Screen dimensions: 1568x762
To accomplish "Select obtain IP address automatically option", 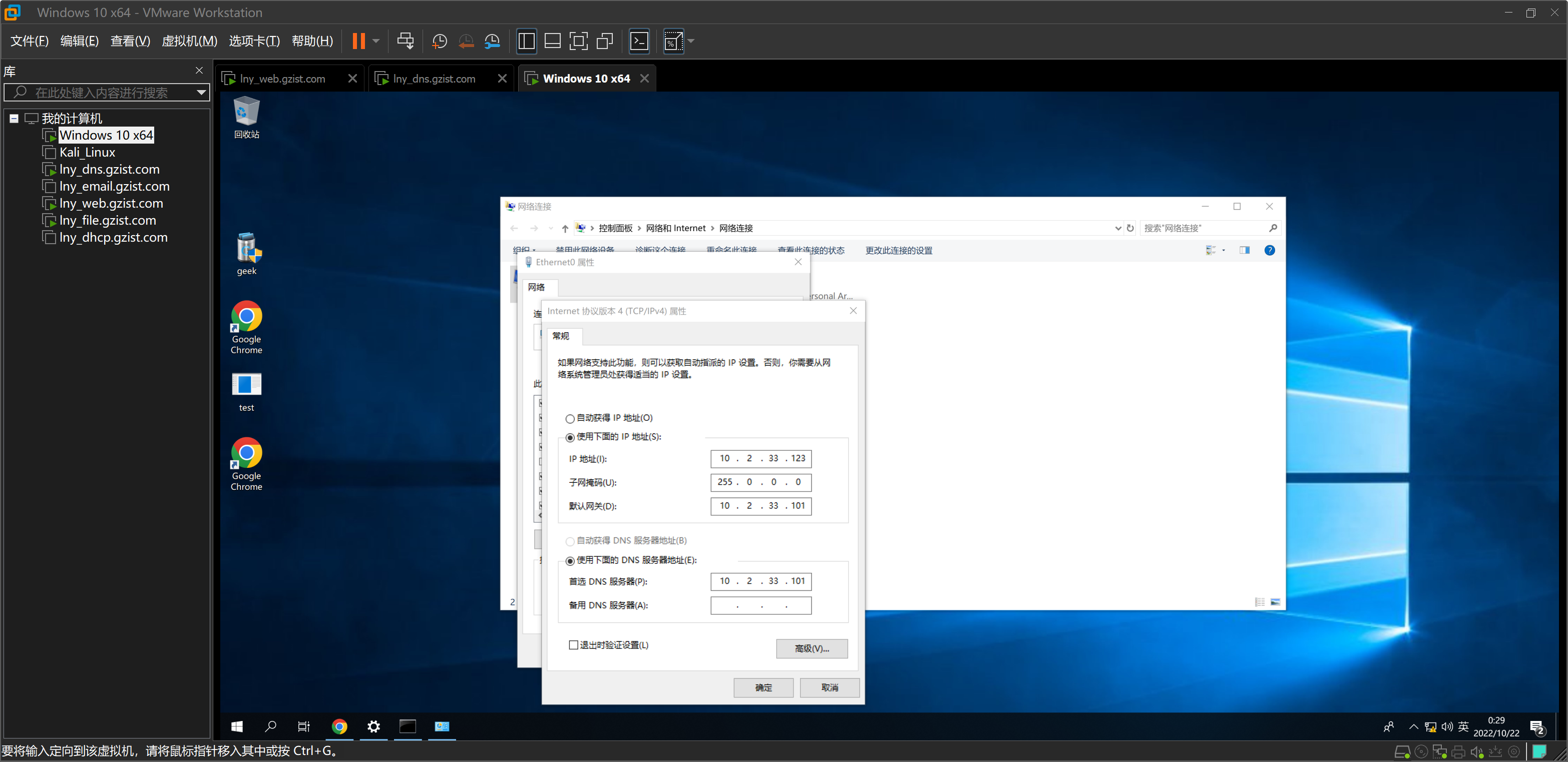I will 570,418.
